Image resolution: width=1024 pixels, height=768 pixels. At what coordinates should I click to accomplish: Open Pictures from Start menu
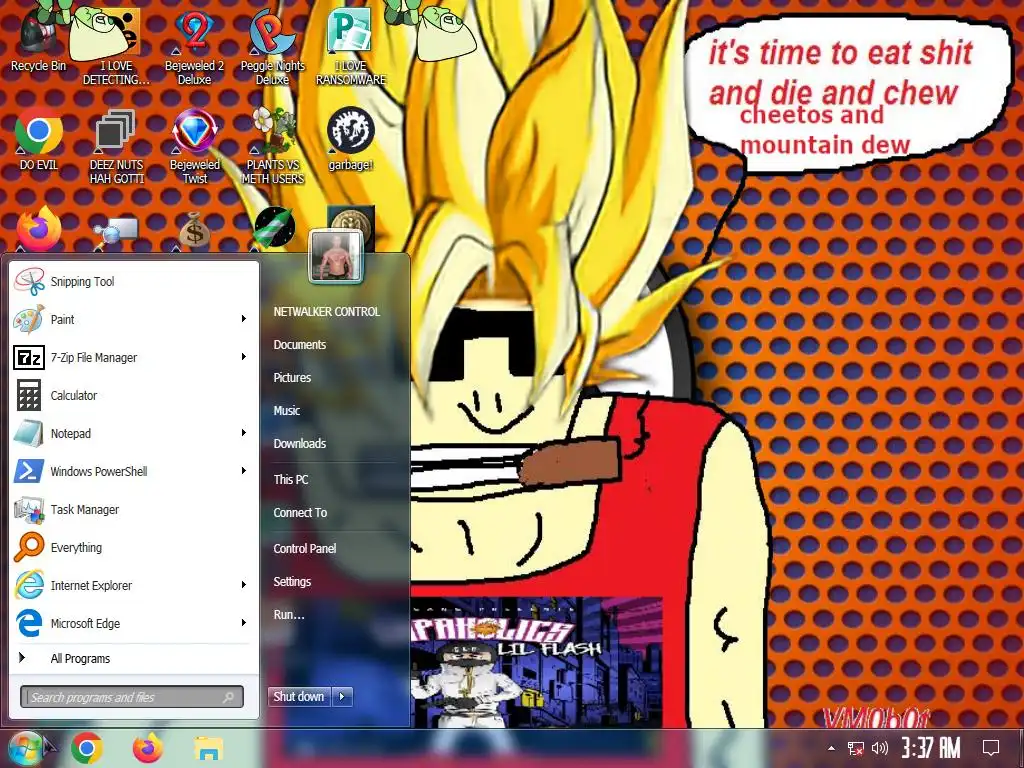(292, 377)
